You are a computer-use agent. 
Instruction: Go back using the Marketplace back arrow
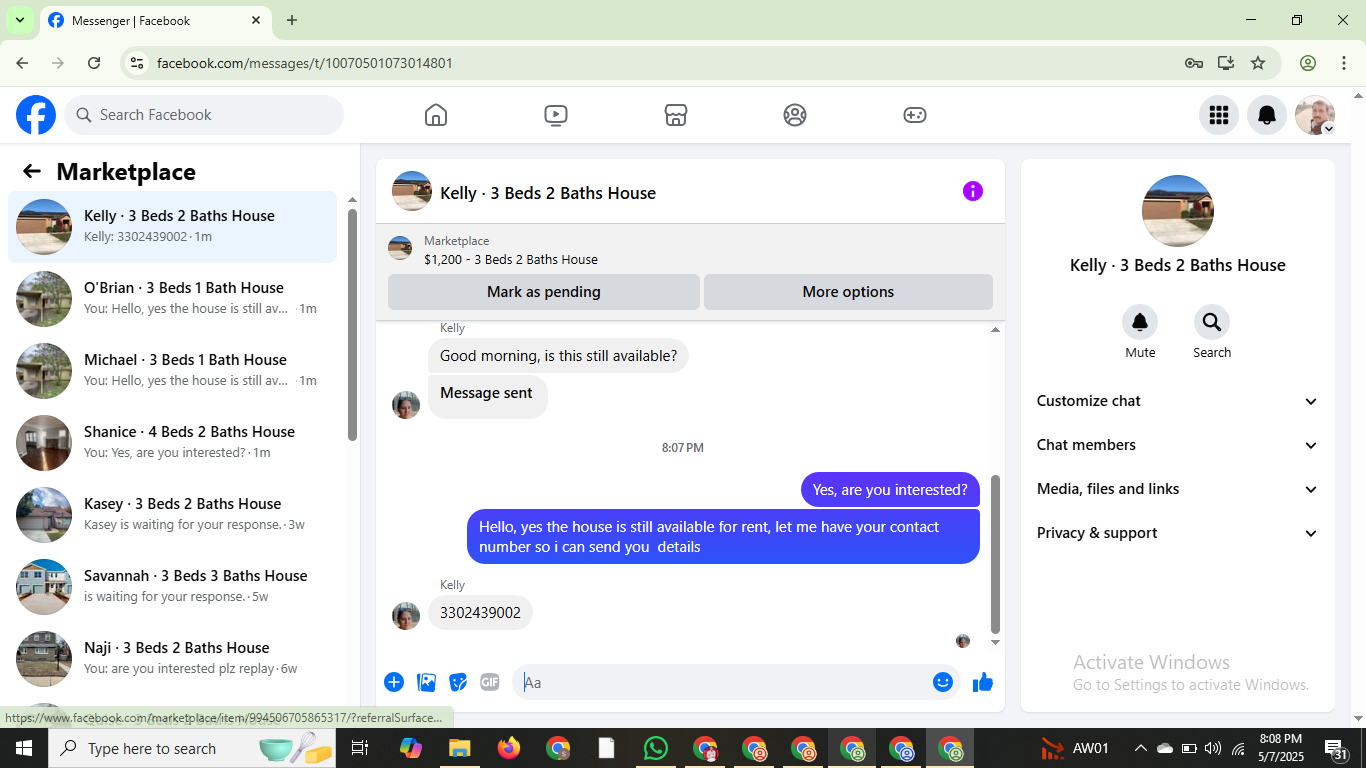click(x=32, y=171)
